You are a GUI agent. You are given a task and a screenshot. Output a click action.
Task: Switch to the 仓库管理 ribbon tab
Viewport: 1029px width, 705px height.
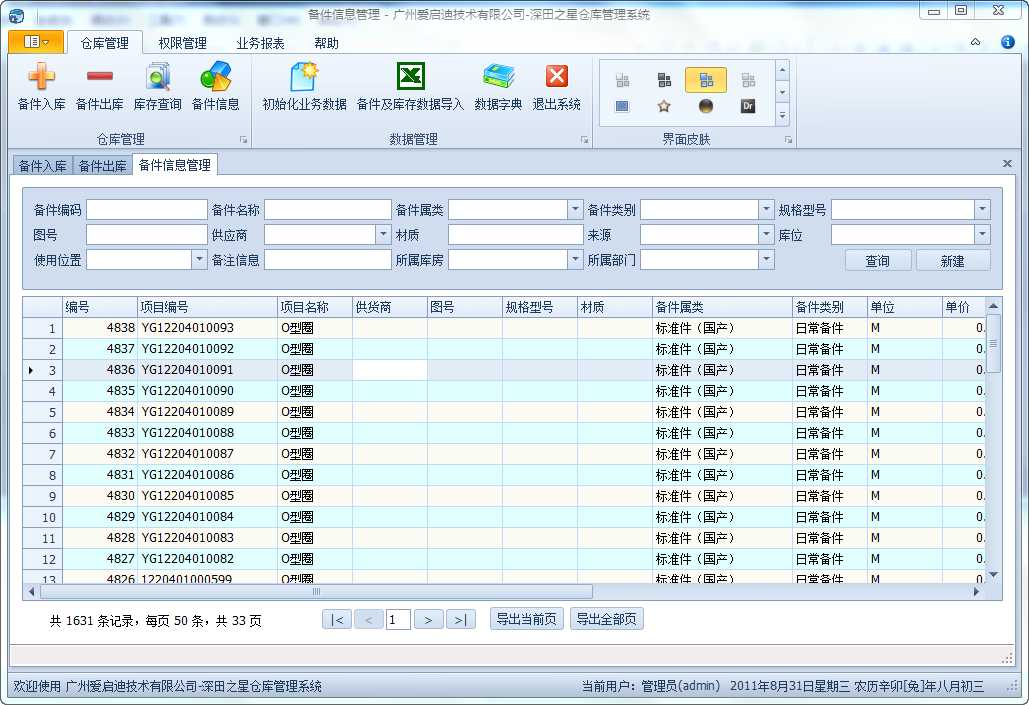coord(104,43)
